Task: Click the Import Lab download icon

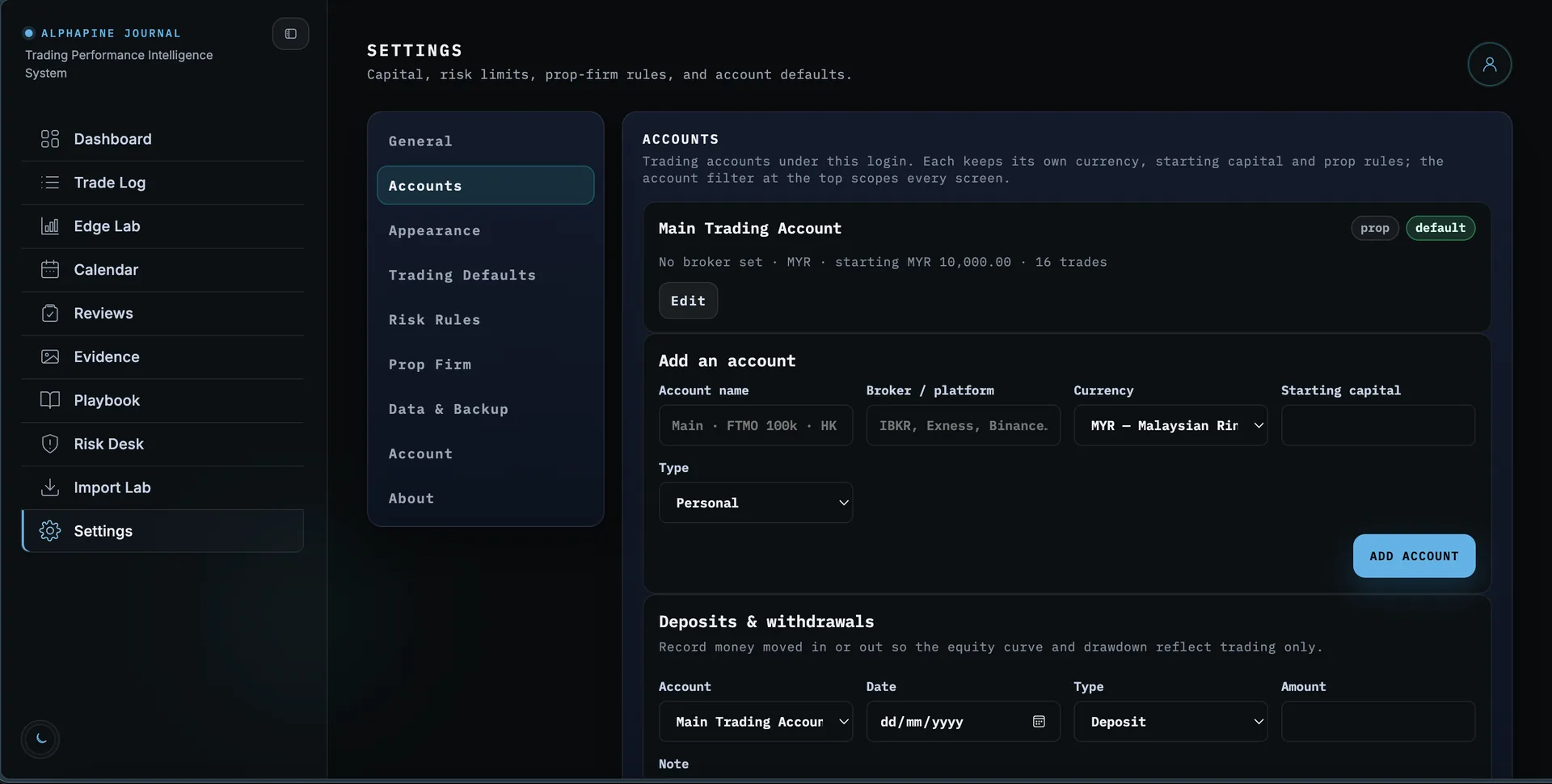Action: [50, 488]
